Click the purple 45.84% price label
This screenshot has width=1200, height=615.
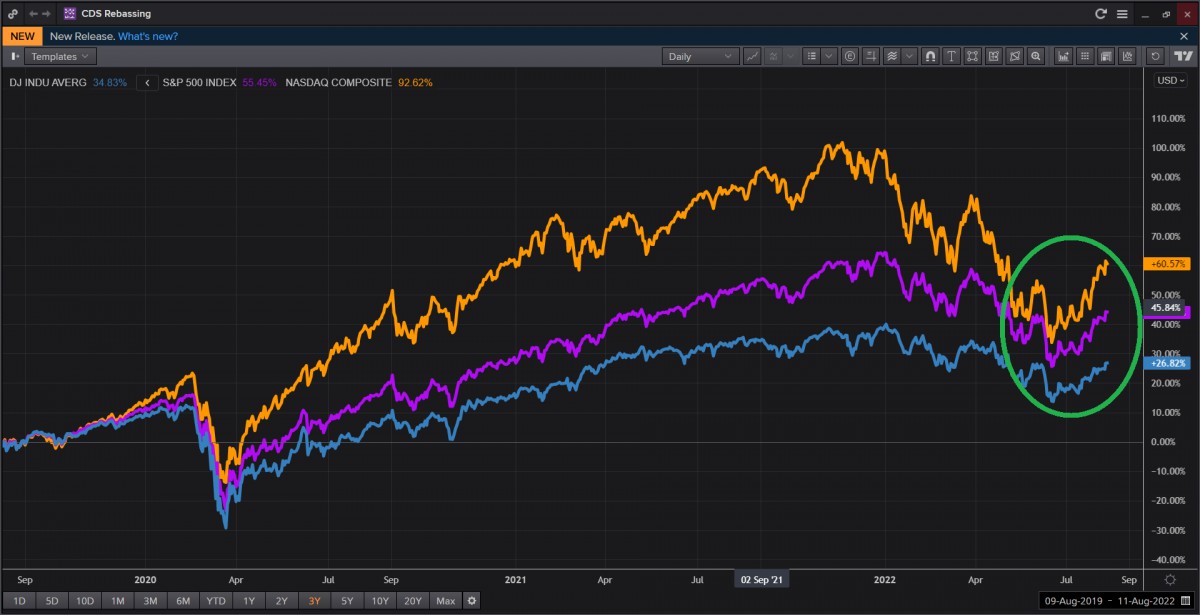(1166, 309)
